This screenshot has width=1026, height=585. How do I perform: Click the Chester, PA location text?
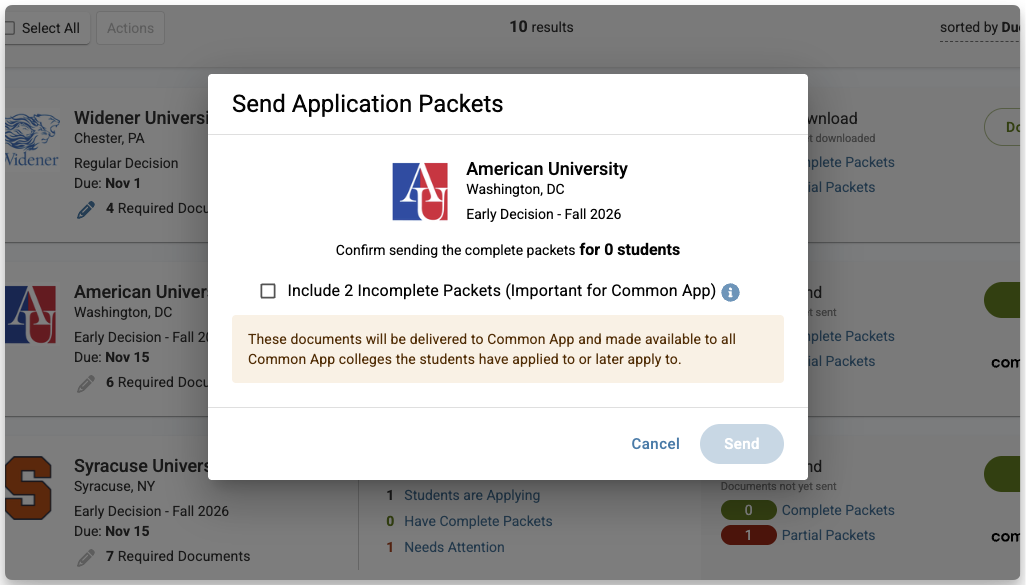tap(109, 139)
